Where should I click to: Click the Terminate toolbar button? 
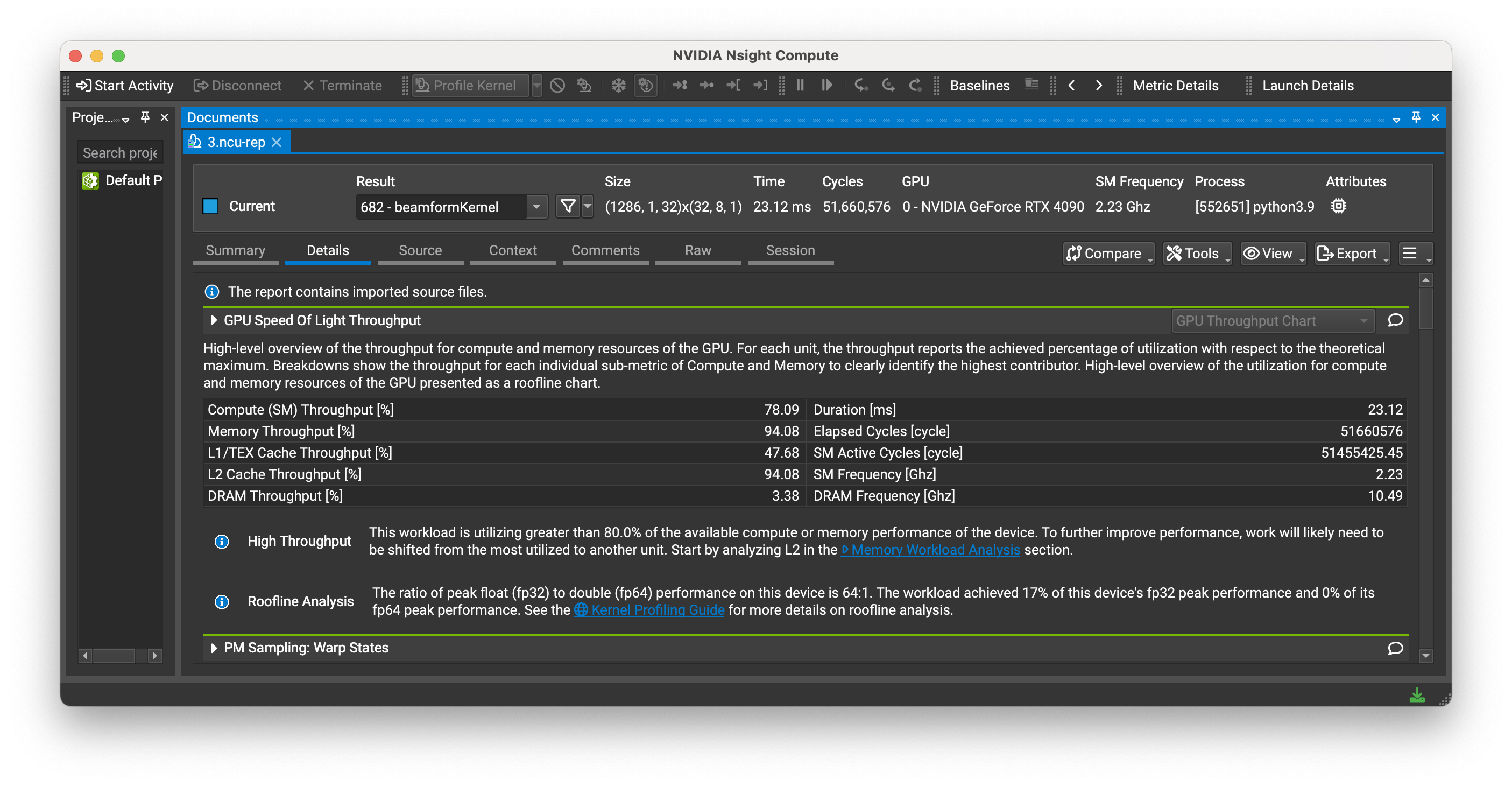pos(342,86)
